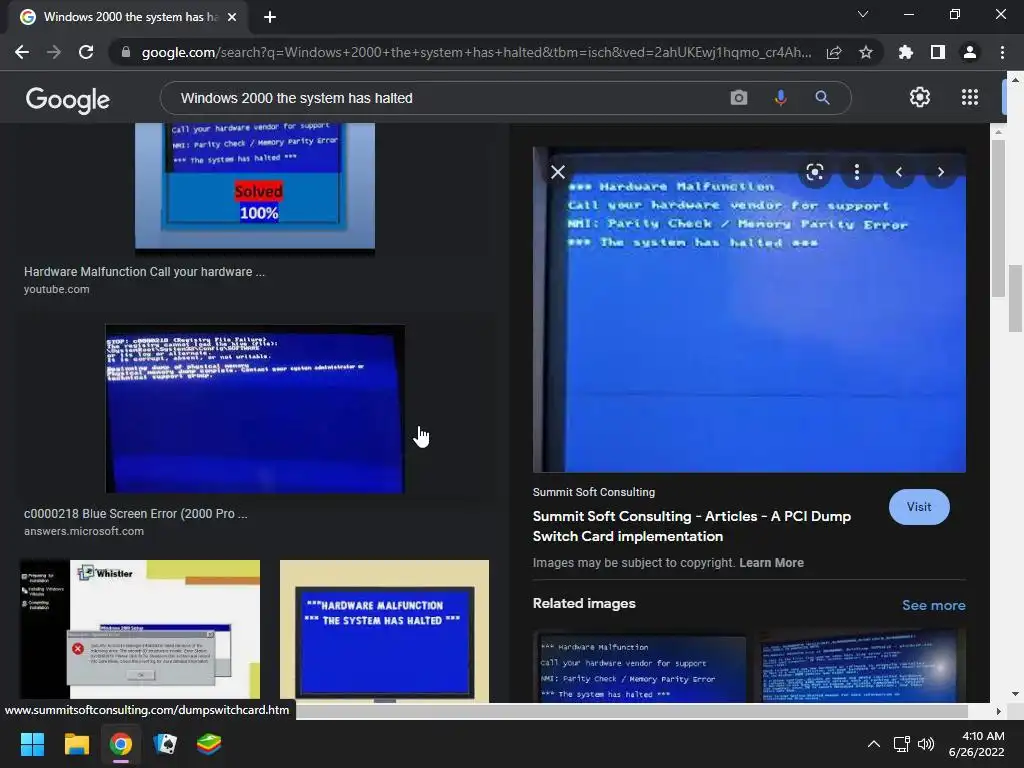Show hidden system tray icons
This screenshot has height=768, width=1024.
[873, 744]
